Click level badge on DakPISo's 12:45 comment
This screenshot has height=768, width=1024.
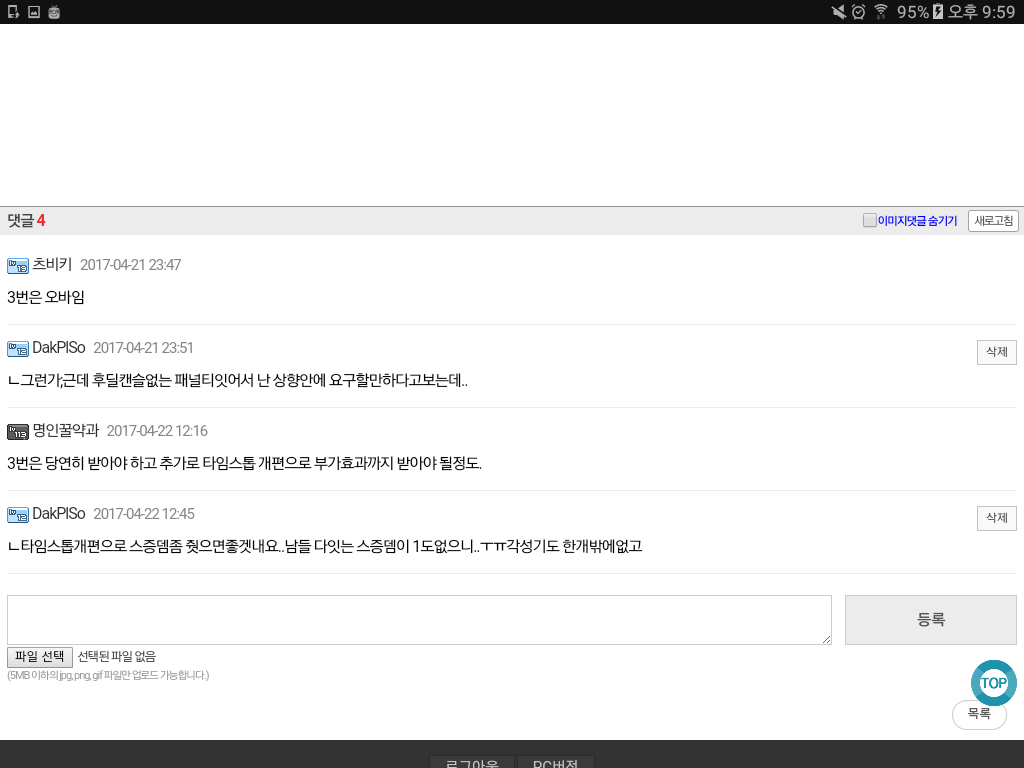18,515
